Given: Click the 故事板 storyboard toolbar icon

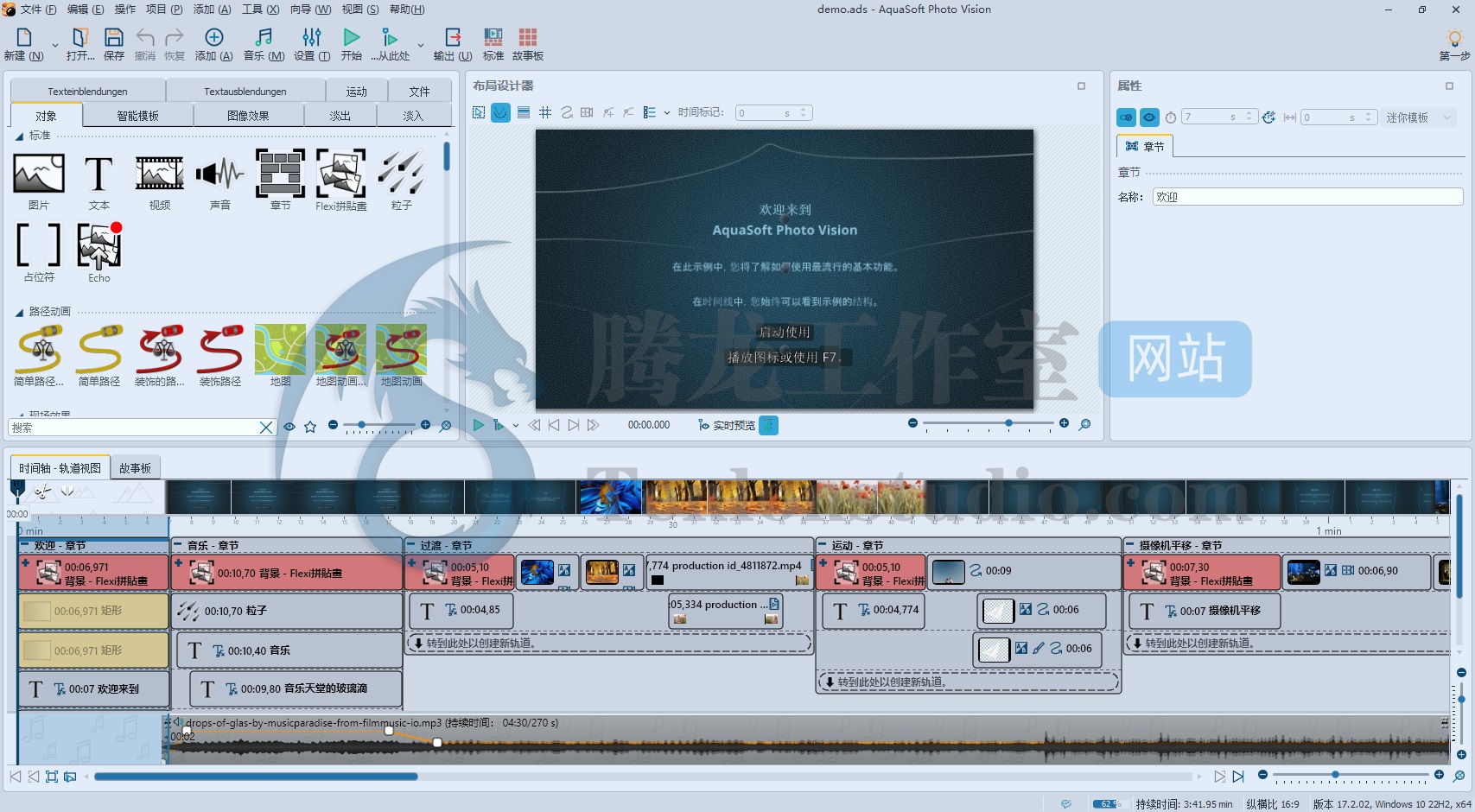Looking at the screenshot, I should (527, 44).
